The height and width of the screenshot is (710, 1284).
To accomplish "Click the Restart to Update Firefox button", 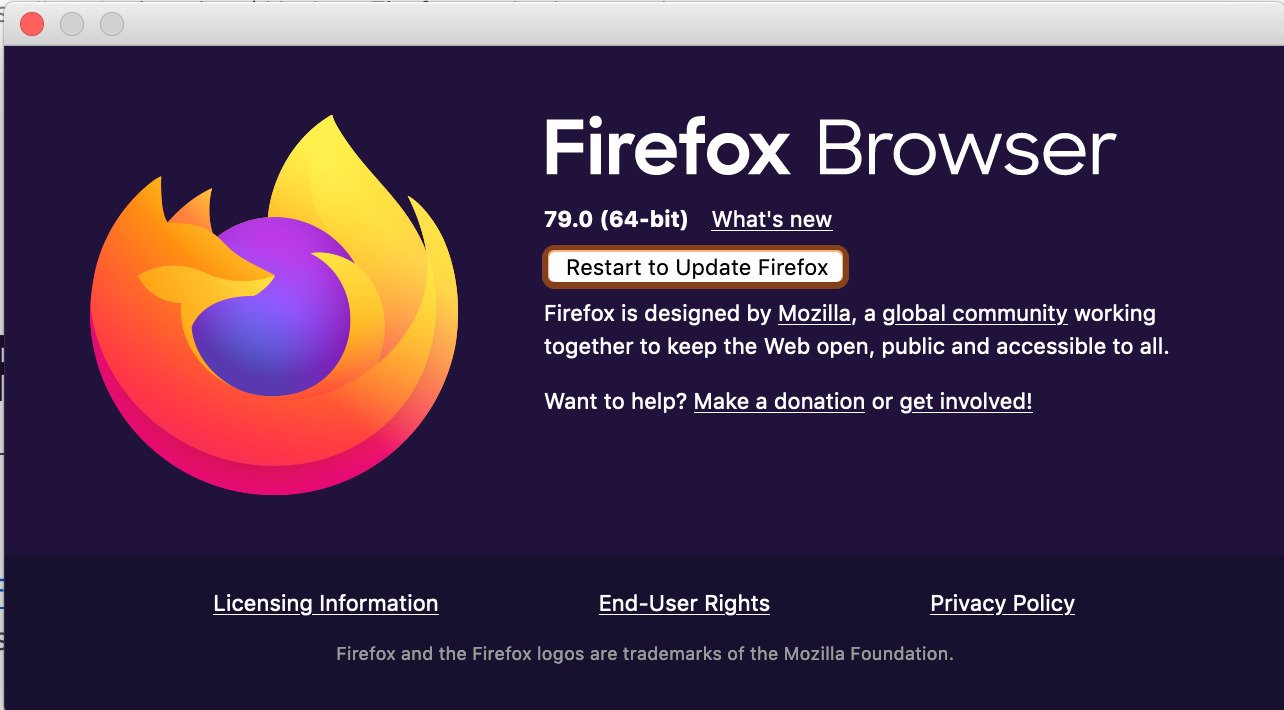I will 696,267.
